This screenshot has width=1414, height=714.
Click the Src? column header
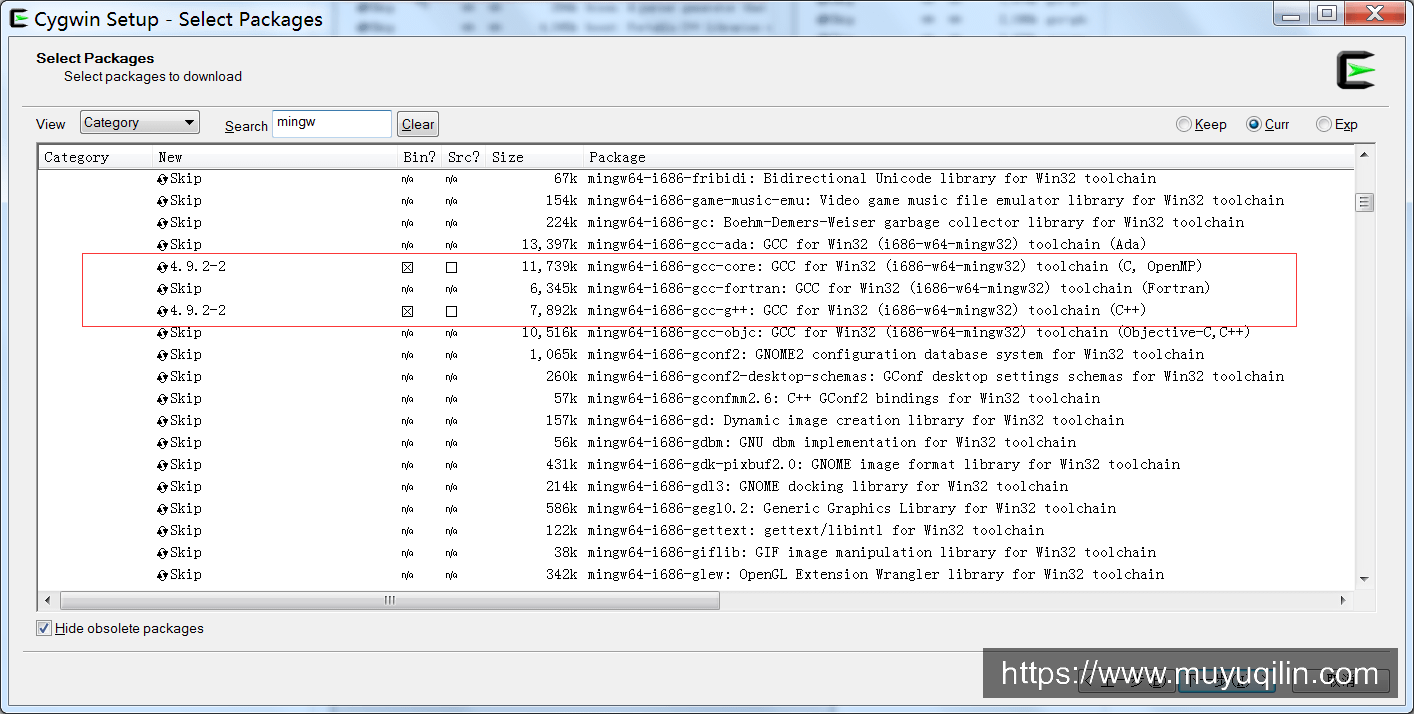pyautogui.click(x=464, y=157)
